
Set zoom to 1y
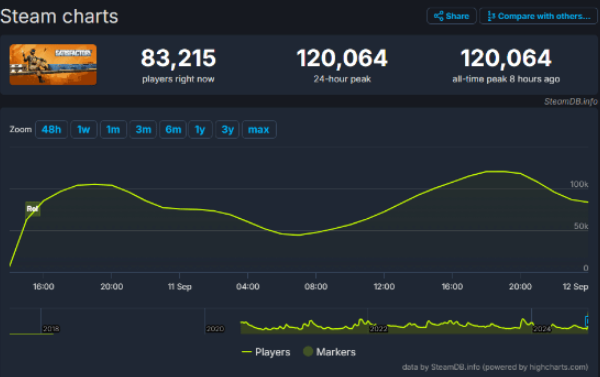(200, 129)
